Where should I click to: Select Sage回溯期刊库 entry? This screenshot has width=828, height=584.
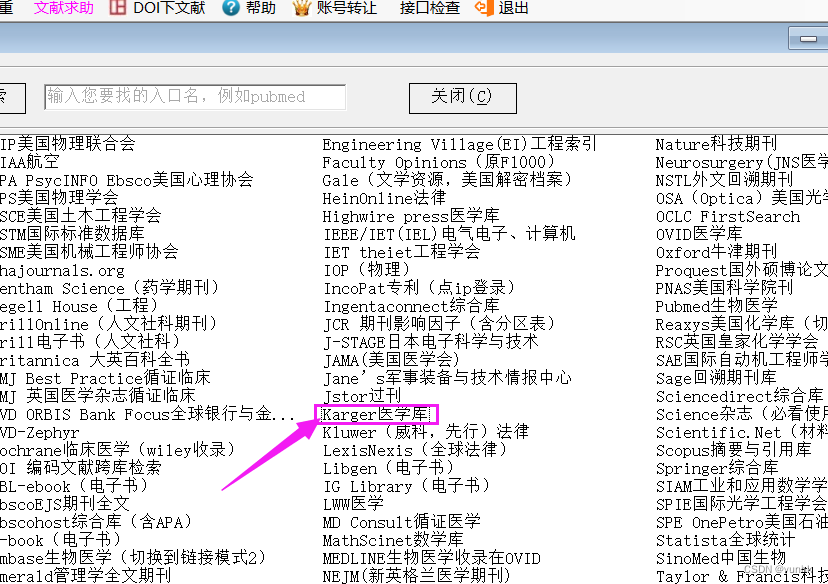[x=716, y=378]
